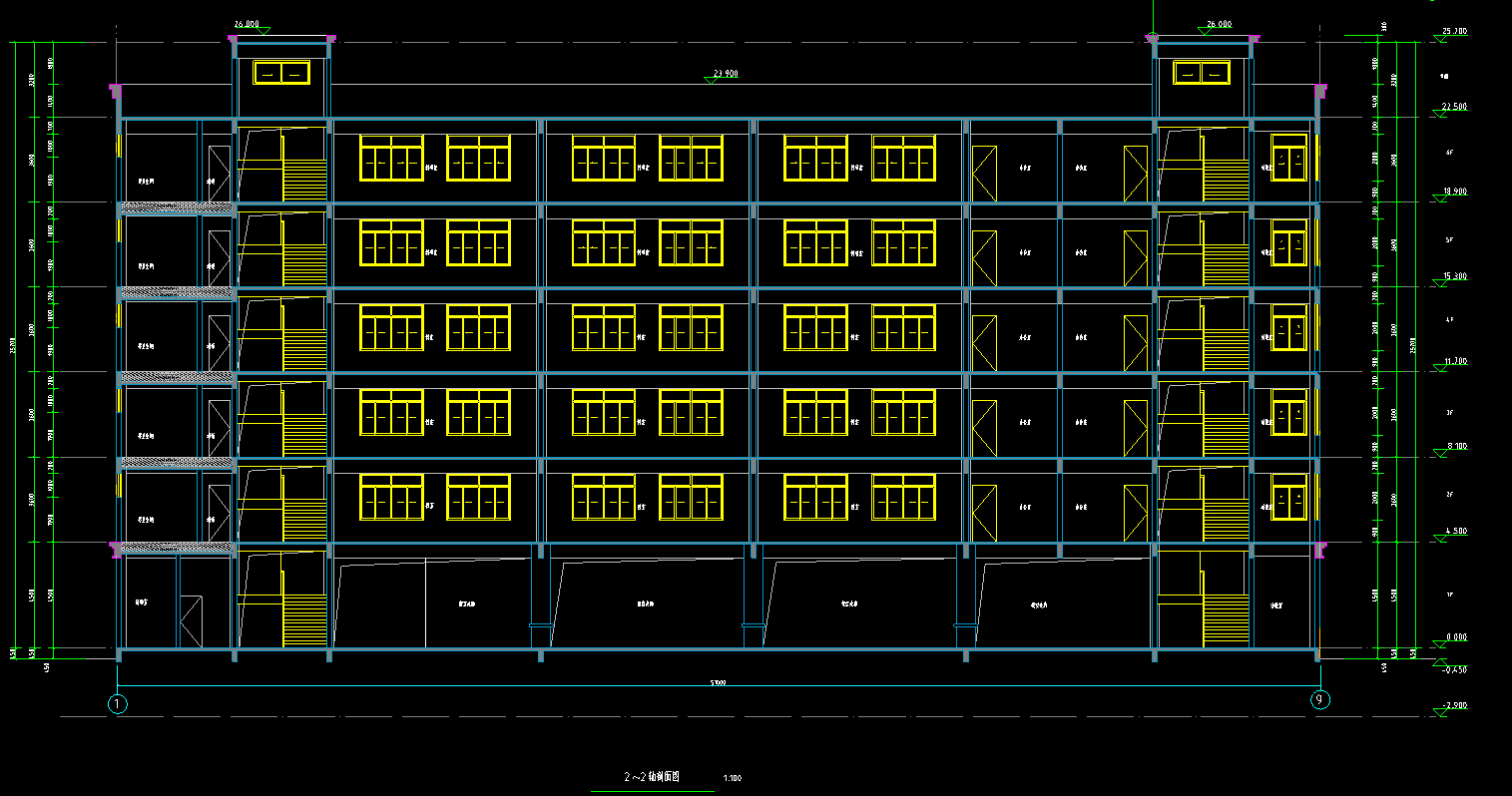Select the 11.700 elevation marker

1440,367
